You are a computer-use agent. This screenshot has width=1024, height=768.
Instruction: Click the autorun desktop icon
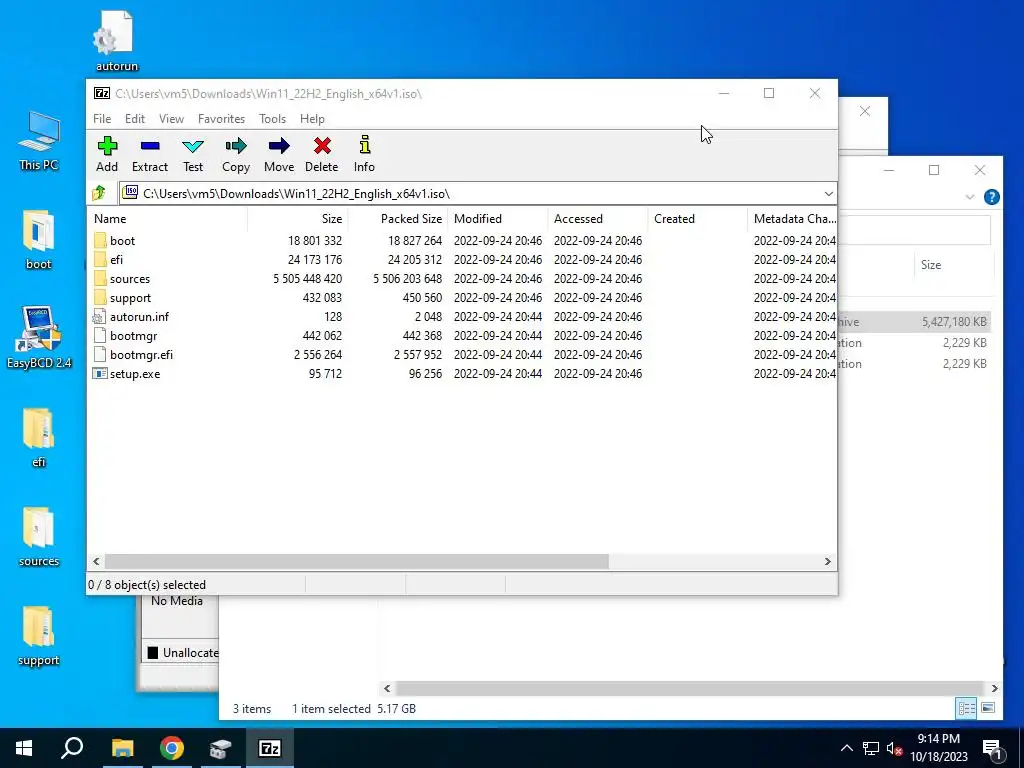pos(116,41)
